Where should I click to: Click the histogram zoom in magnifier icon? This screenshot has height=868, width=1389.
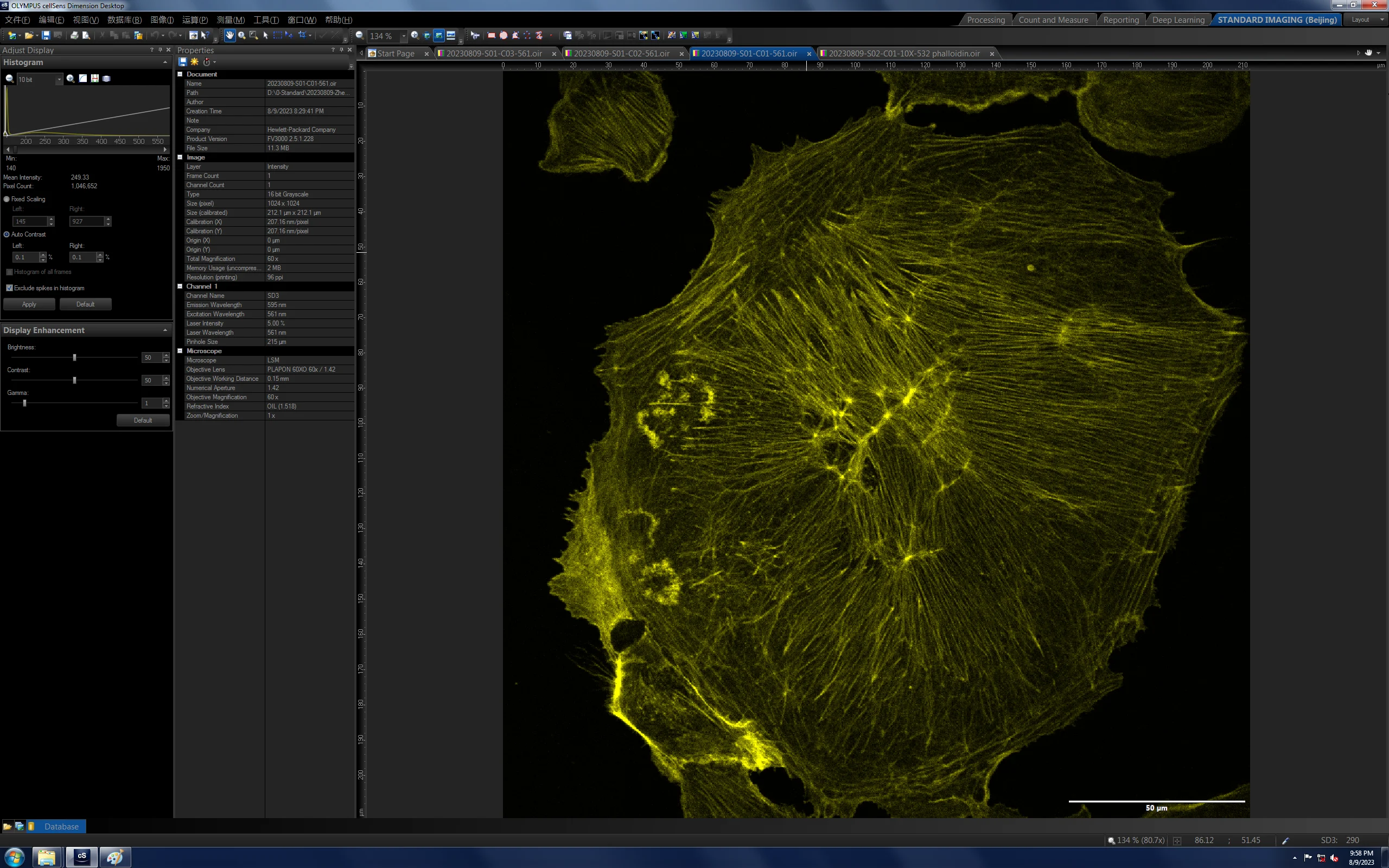71,79
